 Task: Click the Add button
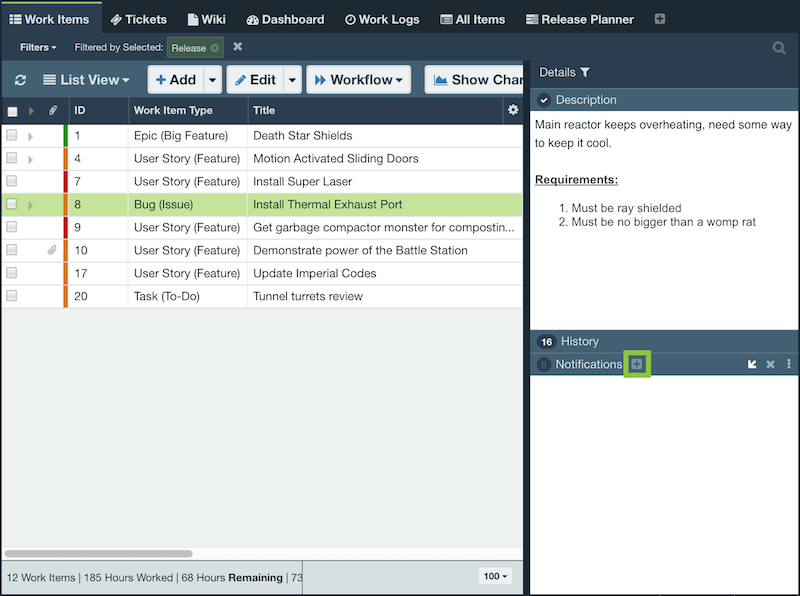tap(176, 80)
